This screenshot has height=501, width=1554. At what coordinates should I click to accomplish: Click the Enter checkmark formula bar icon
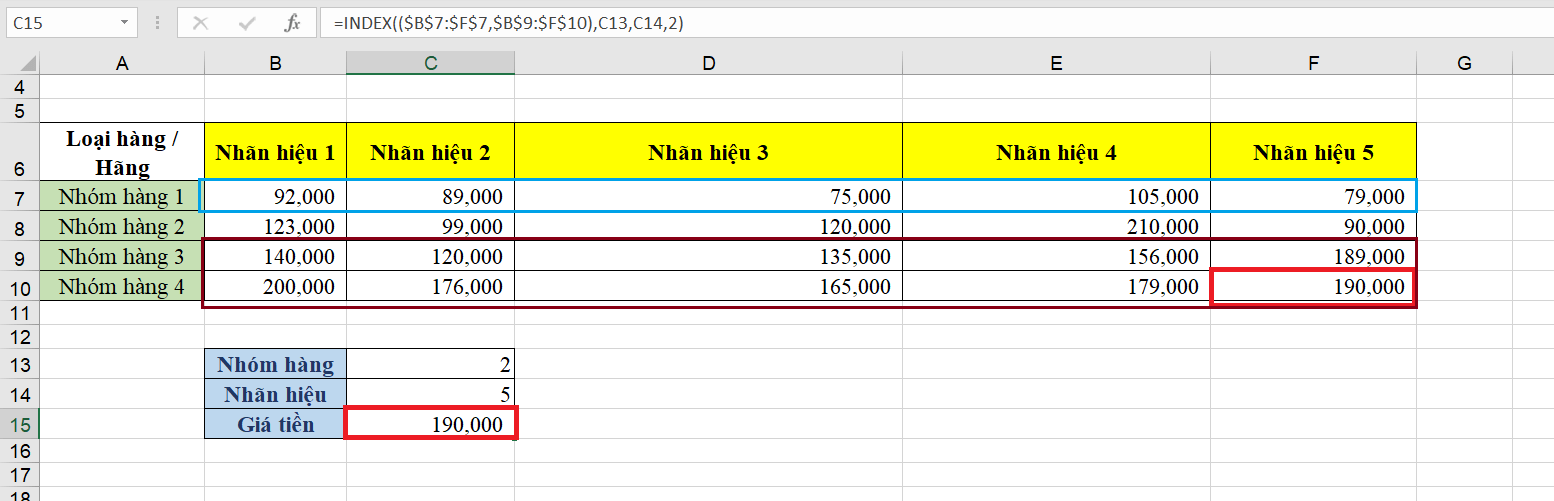click(x=246, y=22)
